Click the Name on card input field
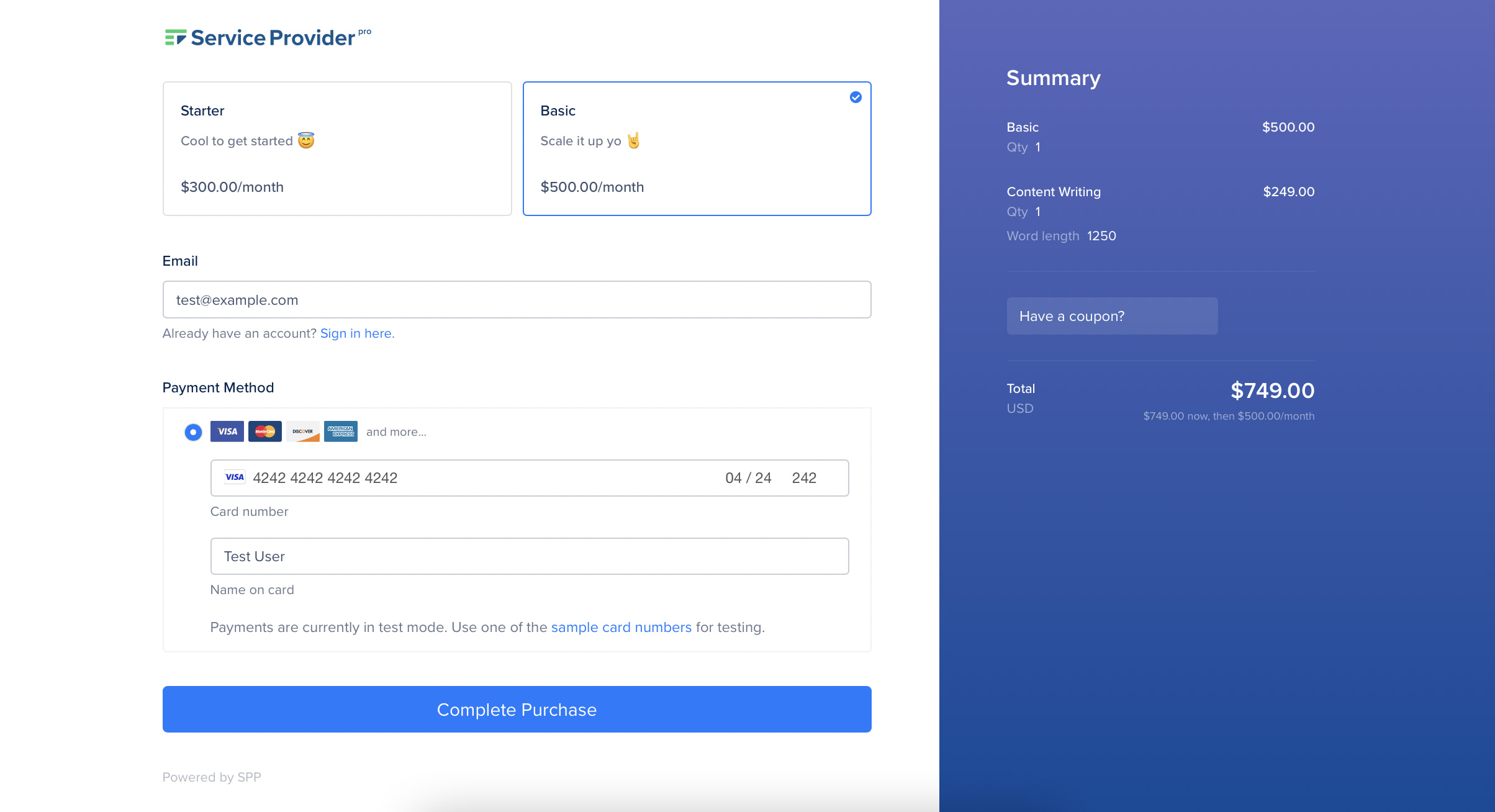 (529, 556)
